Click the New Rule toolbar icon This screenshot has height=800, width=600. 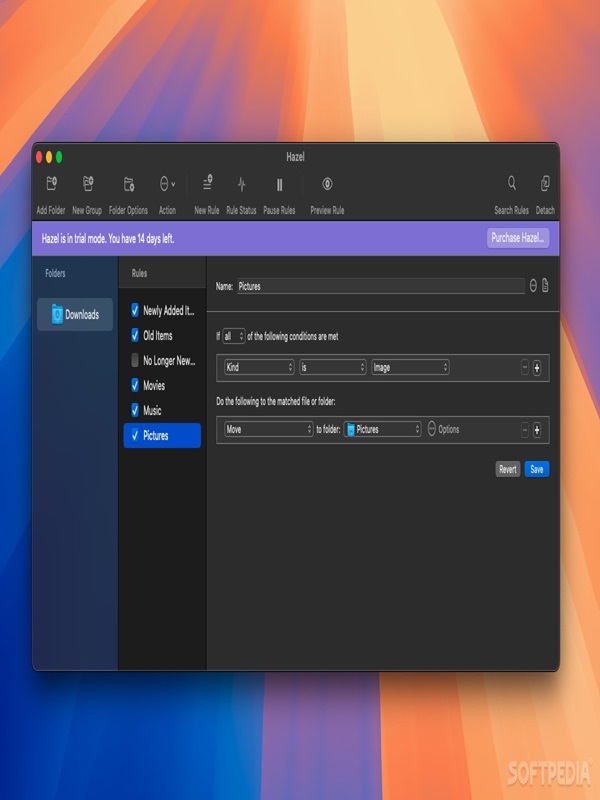[207, 183]
